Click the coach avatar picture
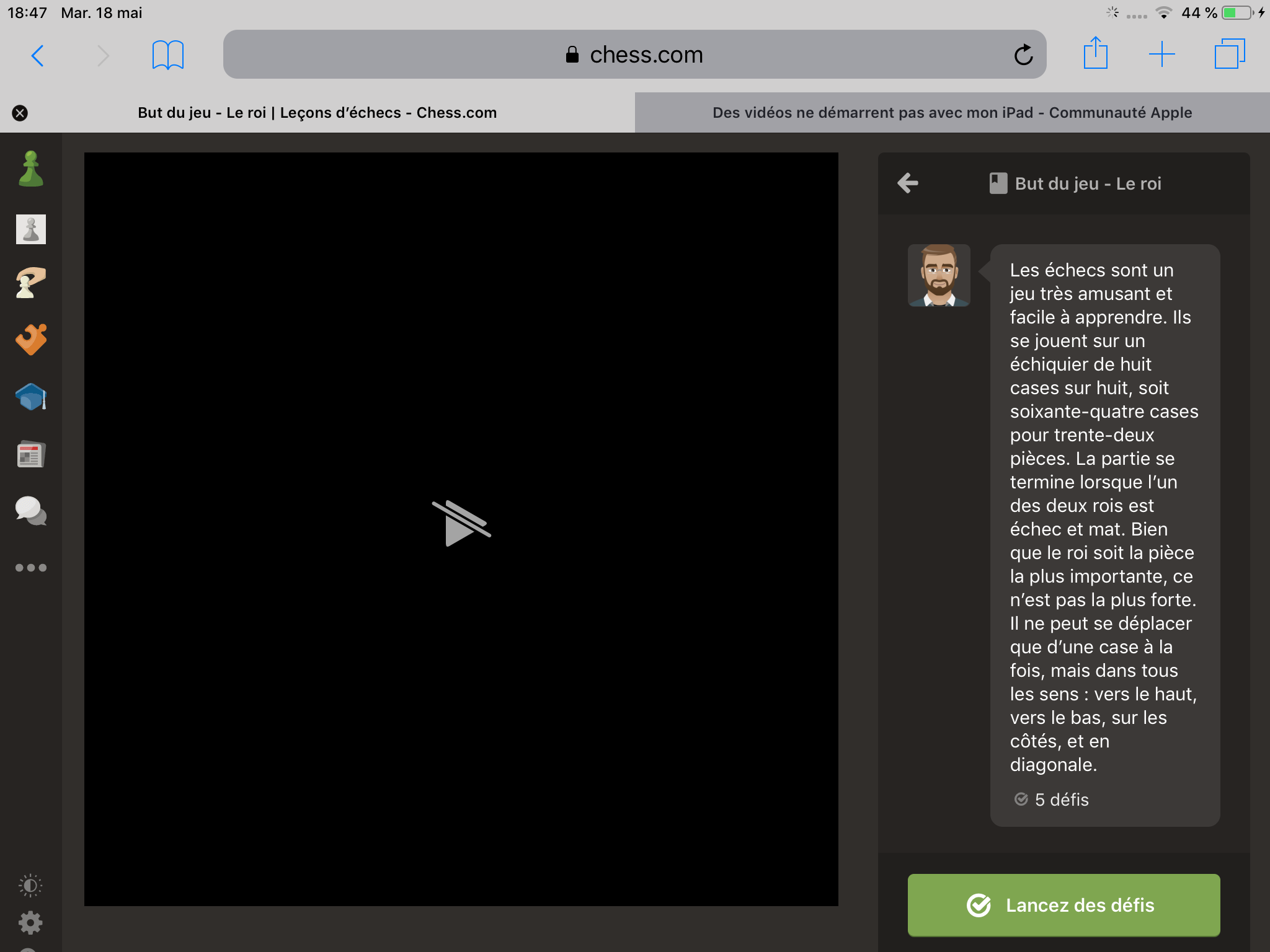The height and width of the screenshot is (952, 1270). click(x=938, y=275)
